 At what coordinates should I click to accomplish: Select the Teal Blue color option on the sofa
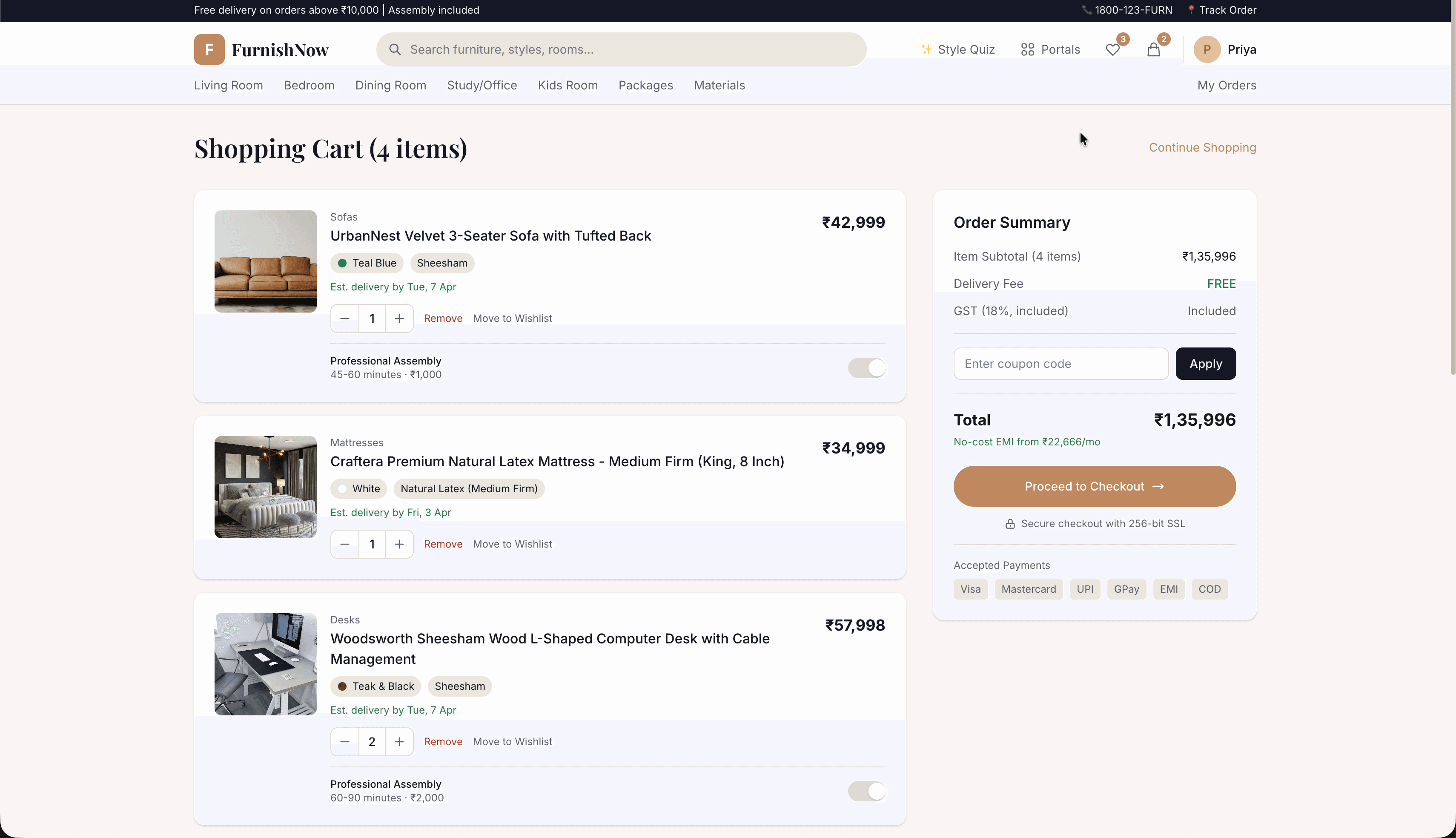click(367, 262)
